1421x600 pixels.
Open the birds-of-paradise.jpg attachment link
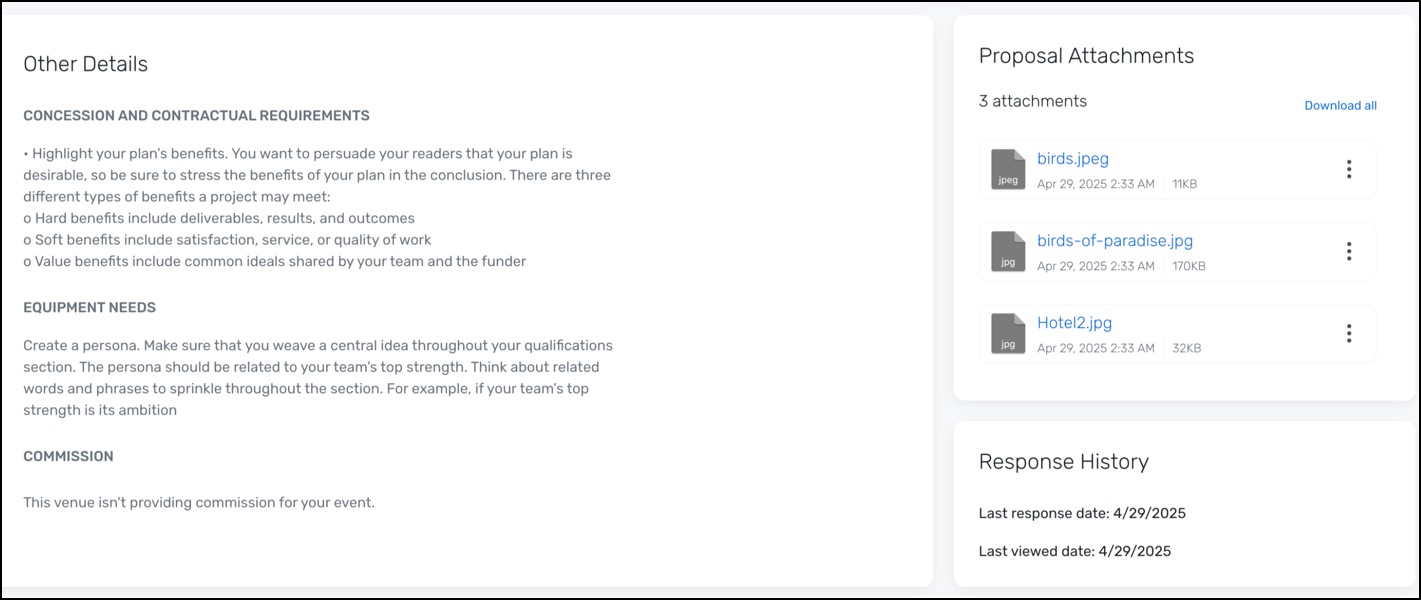1115,240
